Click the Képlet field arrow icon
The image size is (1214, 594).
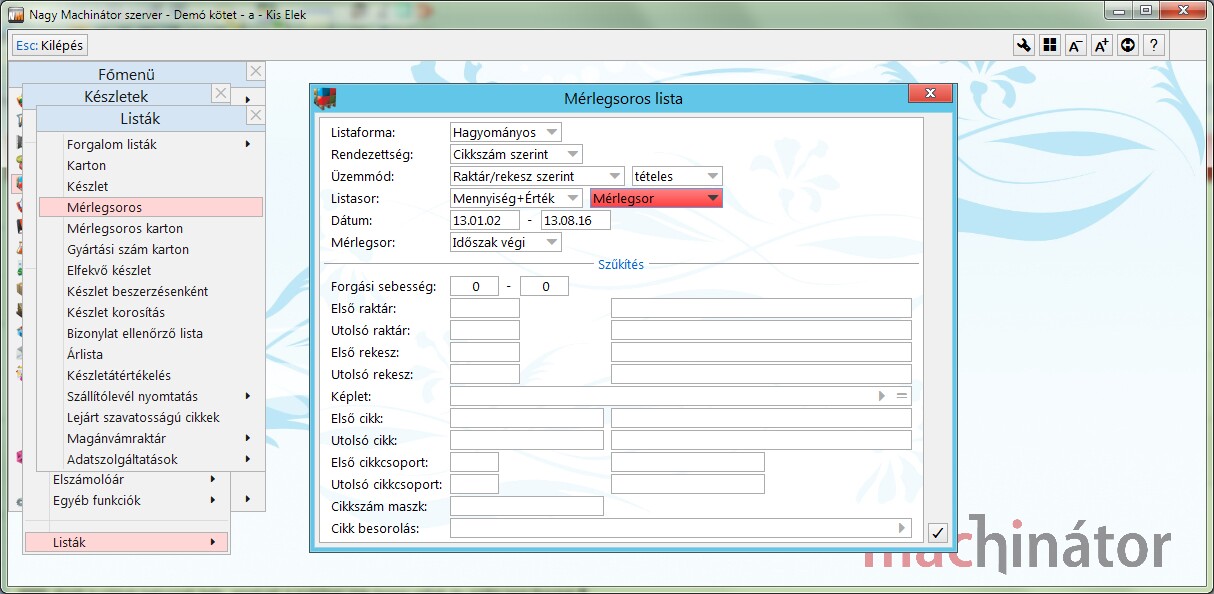[x=882, y=396]
